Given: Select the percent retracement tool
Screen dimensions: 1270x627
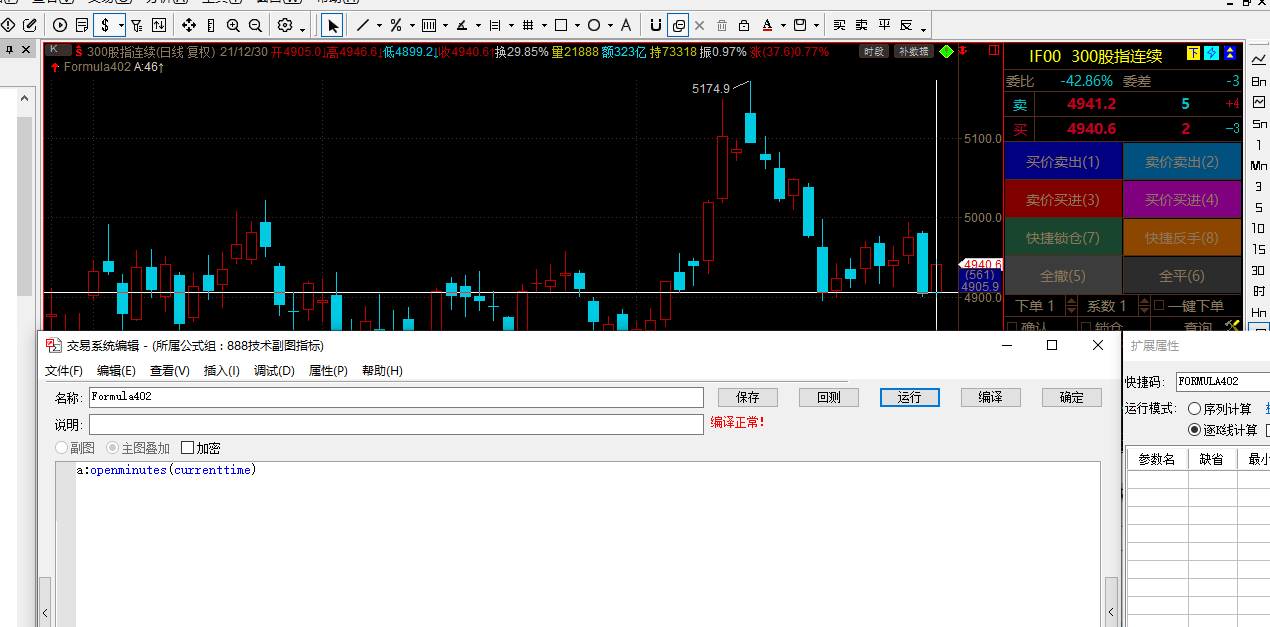Looking at the screenshot, I should (x=396, y=25).
